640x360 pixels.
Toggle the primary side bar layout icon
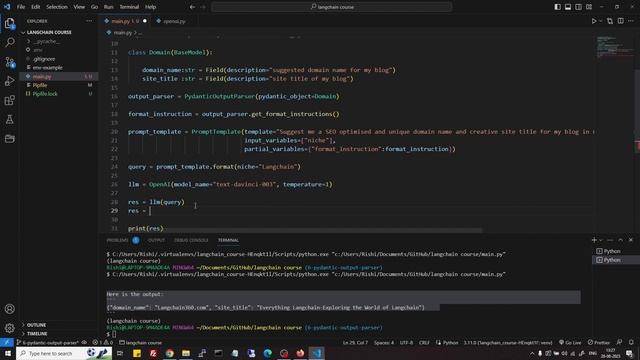point(558,7)
